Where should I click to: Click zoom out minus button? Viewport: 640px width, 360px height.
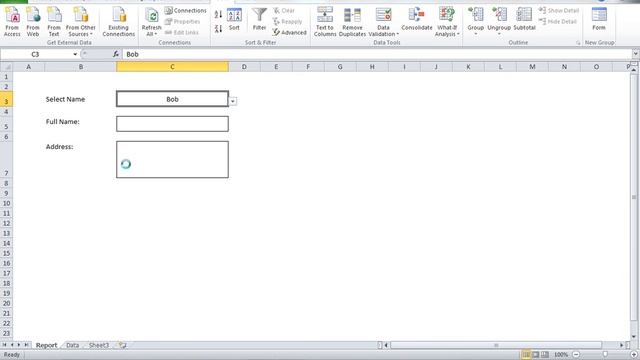576,355
